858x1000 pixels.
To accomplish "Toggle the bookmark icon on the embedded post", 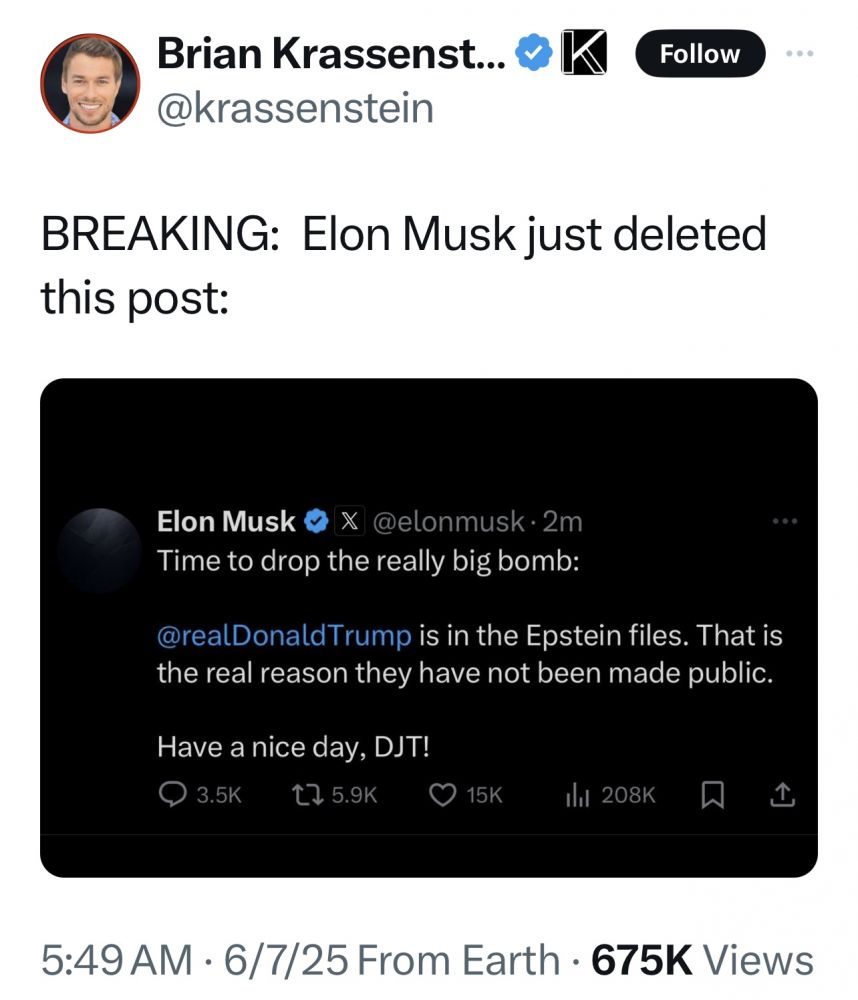I will tap(712, 795).
